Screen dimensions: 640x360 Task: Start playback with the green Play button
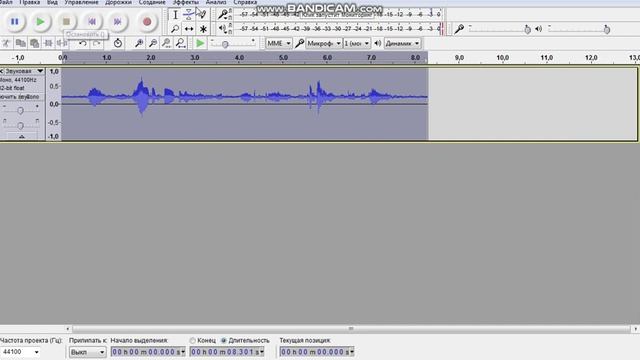[x=40, y=22]
